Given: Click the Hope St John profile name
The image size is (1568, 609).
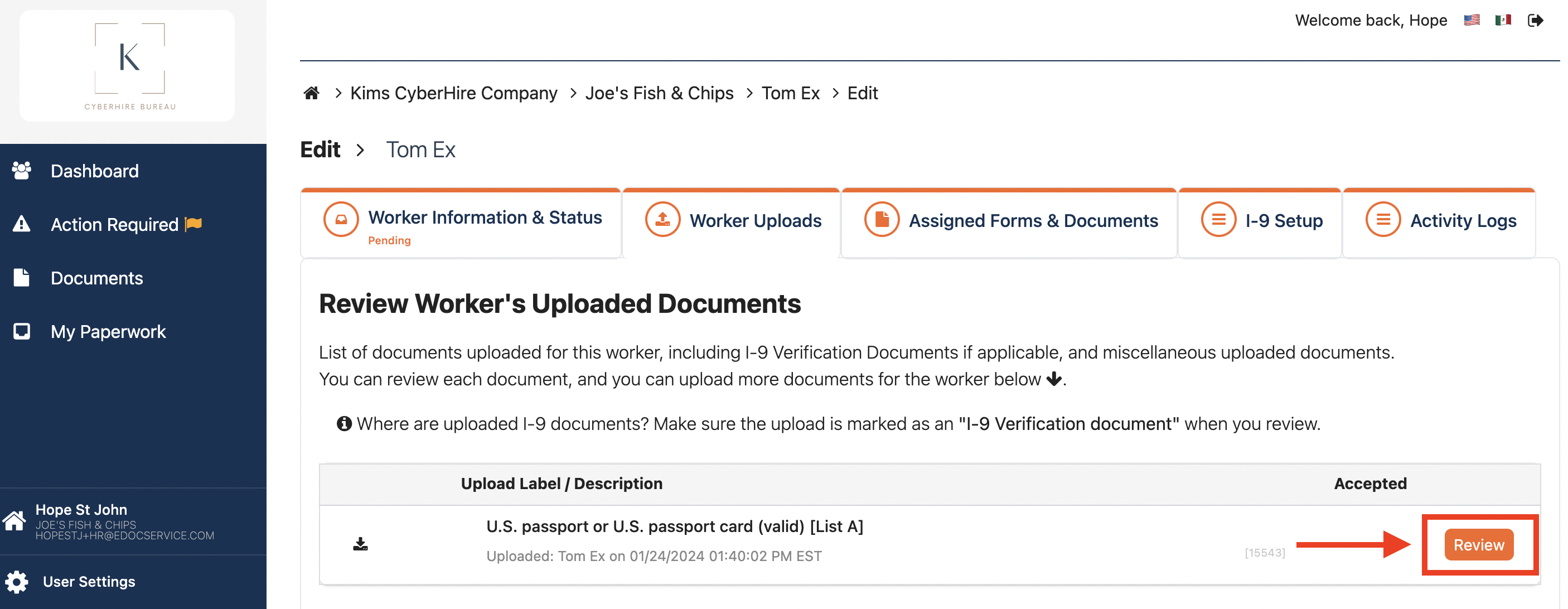Looking at the screenshot, I should pyautogui.click(x=81, y=510).
